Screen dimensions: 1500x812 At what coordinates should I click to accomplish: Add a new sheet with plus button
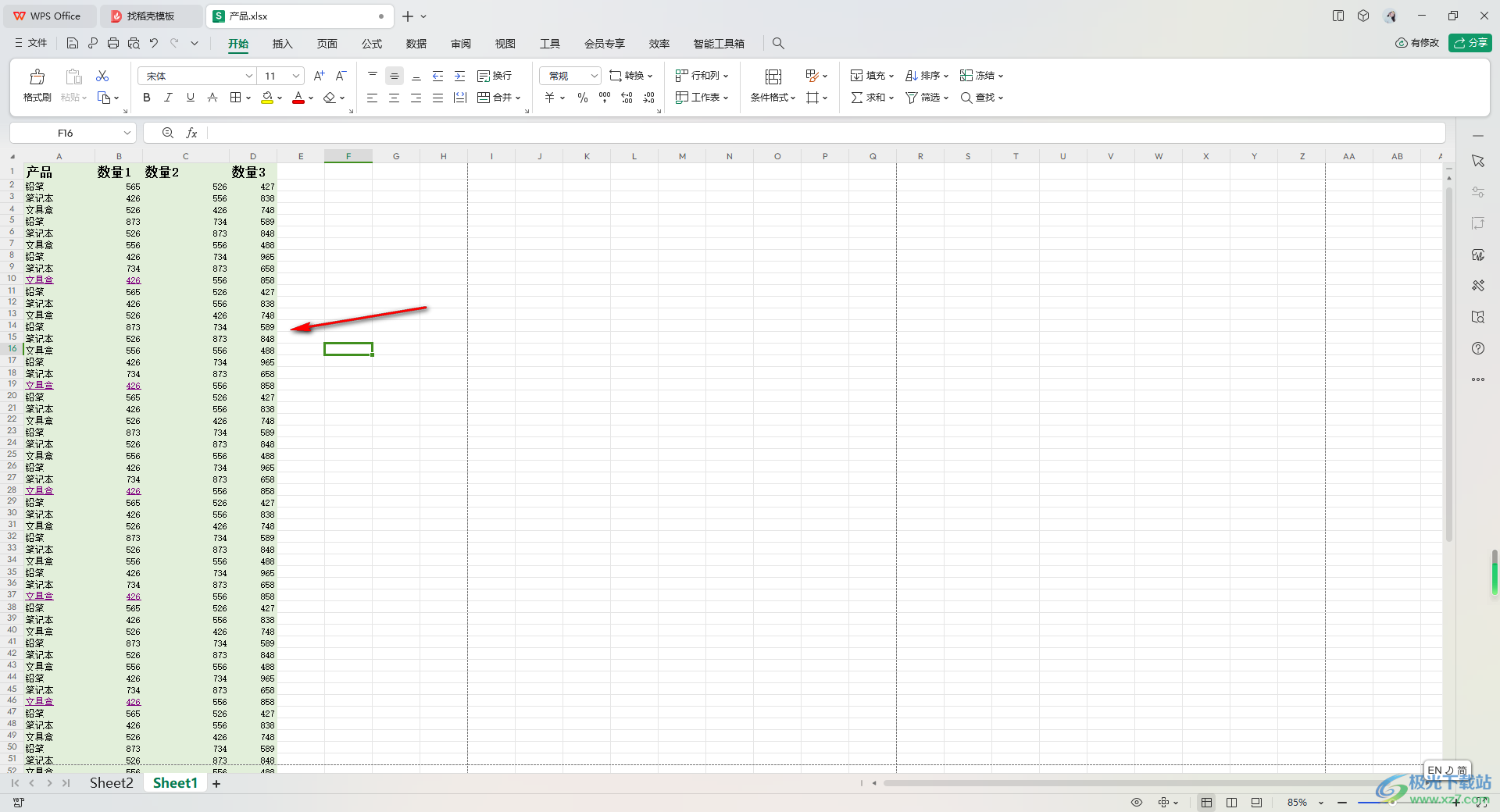(216, 783)
